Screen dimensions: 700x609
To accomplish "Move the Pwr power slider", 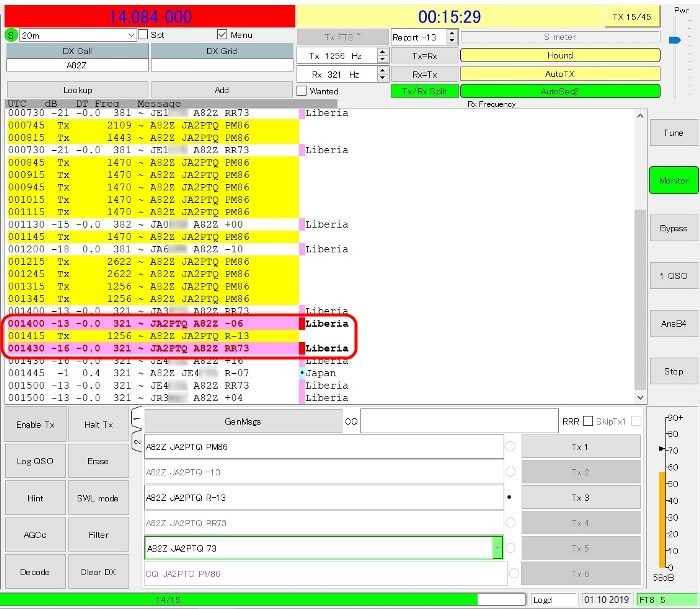I will pyautogui.click(x=675, y=40).
